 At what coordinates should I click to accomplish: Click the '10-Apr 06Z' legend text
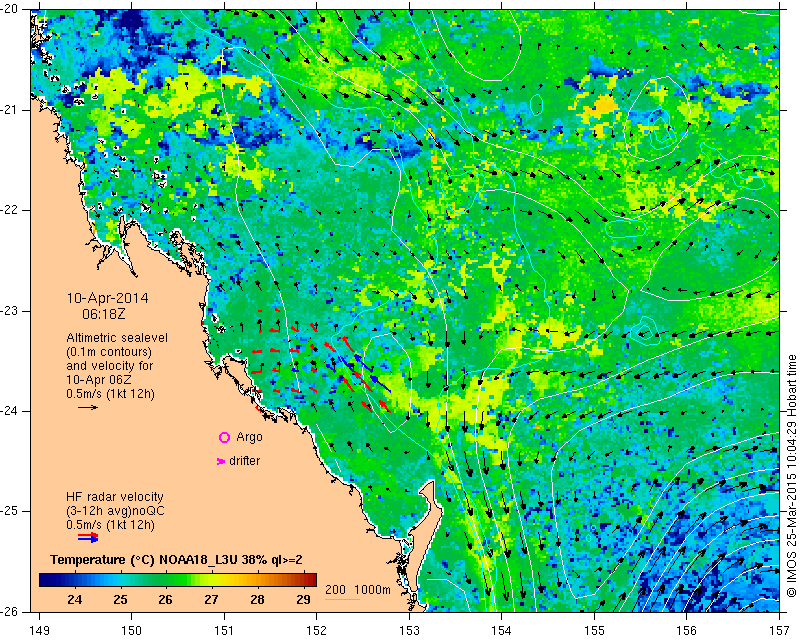(x=99, y=380)
